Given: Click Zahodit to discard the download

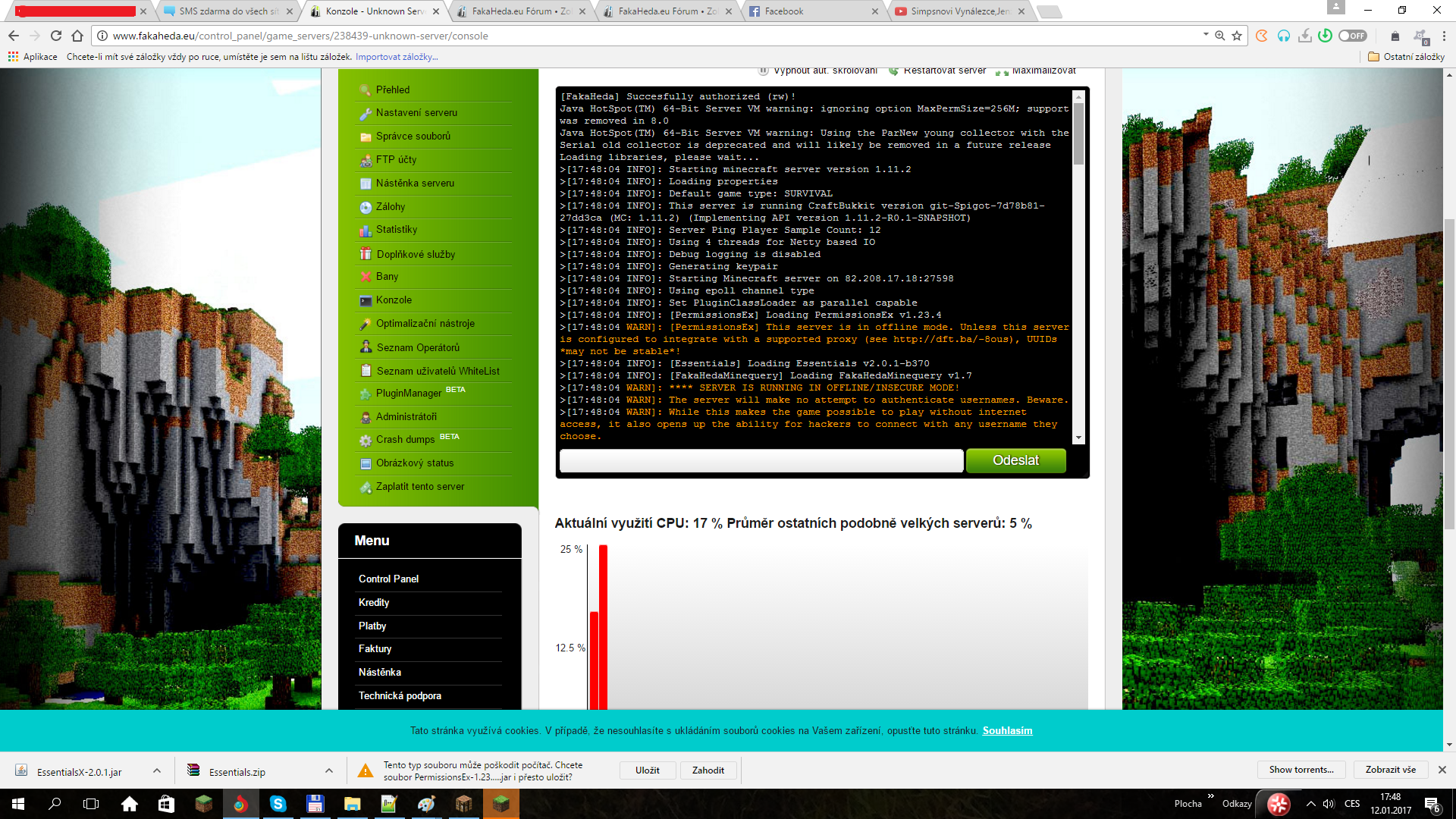Looking at the screenshot, I should click(x=708, y=770).
